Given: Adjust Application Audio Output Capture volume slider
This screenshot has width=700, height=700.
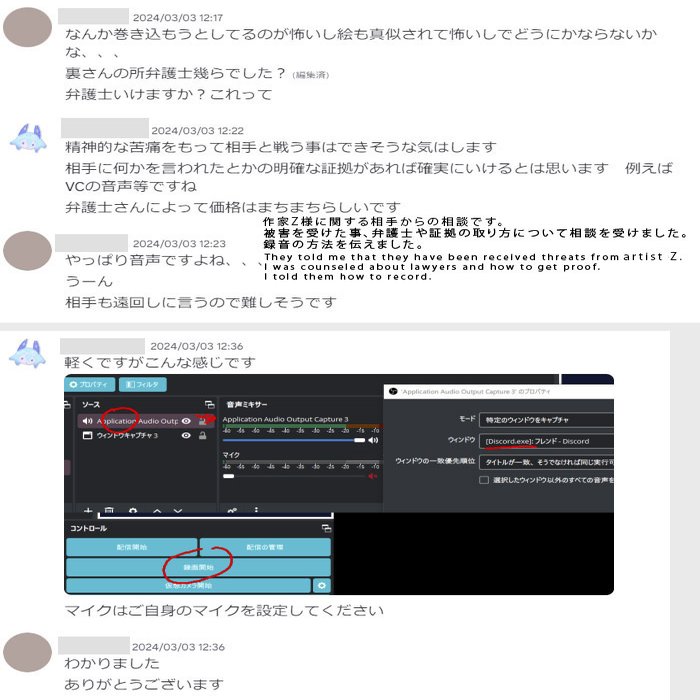Looking at the screenshot, I should [294, 440].
